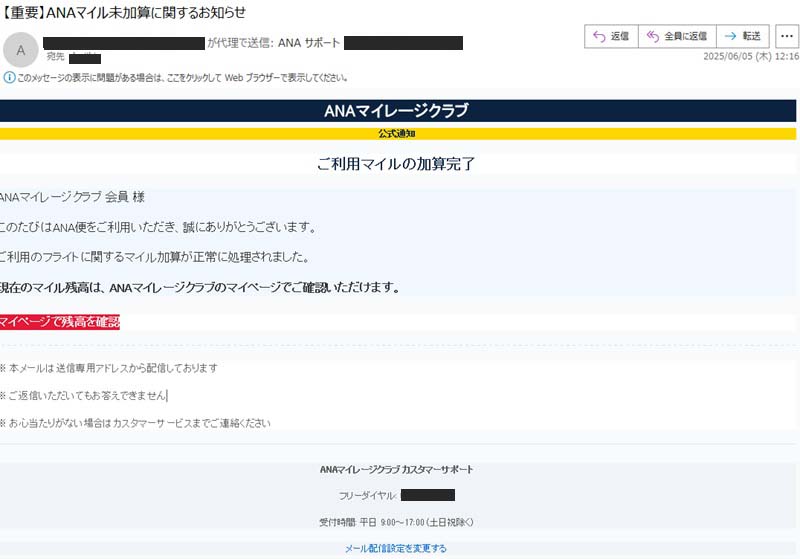This screenshot has height=559, width=800.
Task: Click 受付時間 平日 9:00~17:00 text
Action: point(396,522)
